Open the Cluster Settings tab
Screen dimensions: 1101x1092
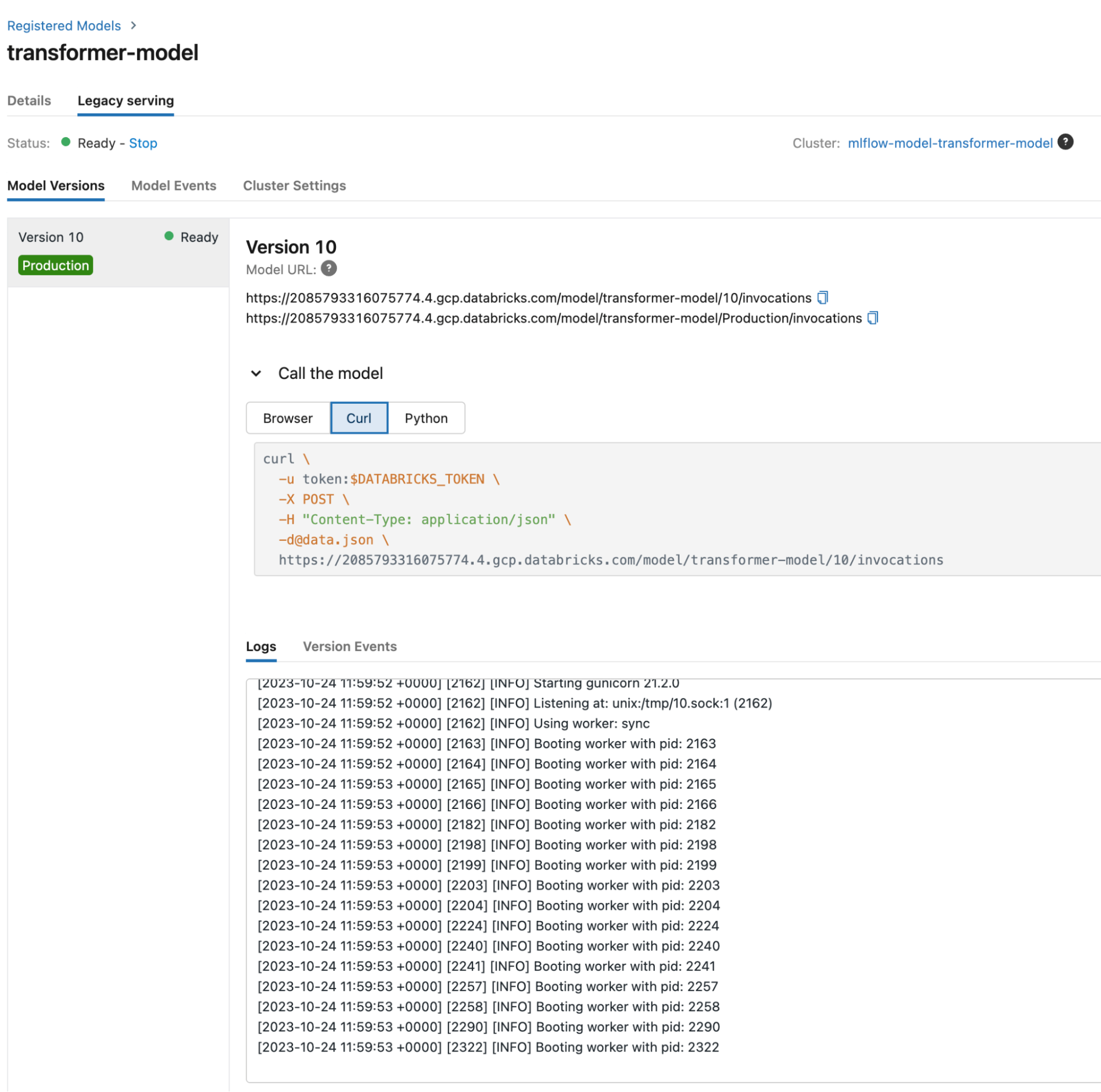click(294, 185)
